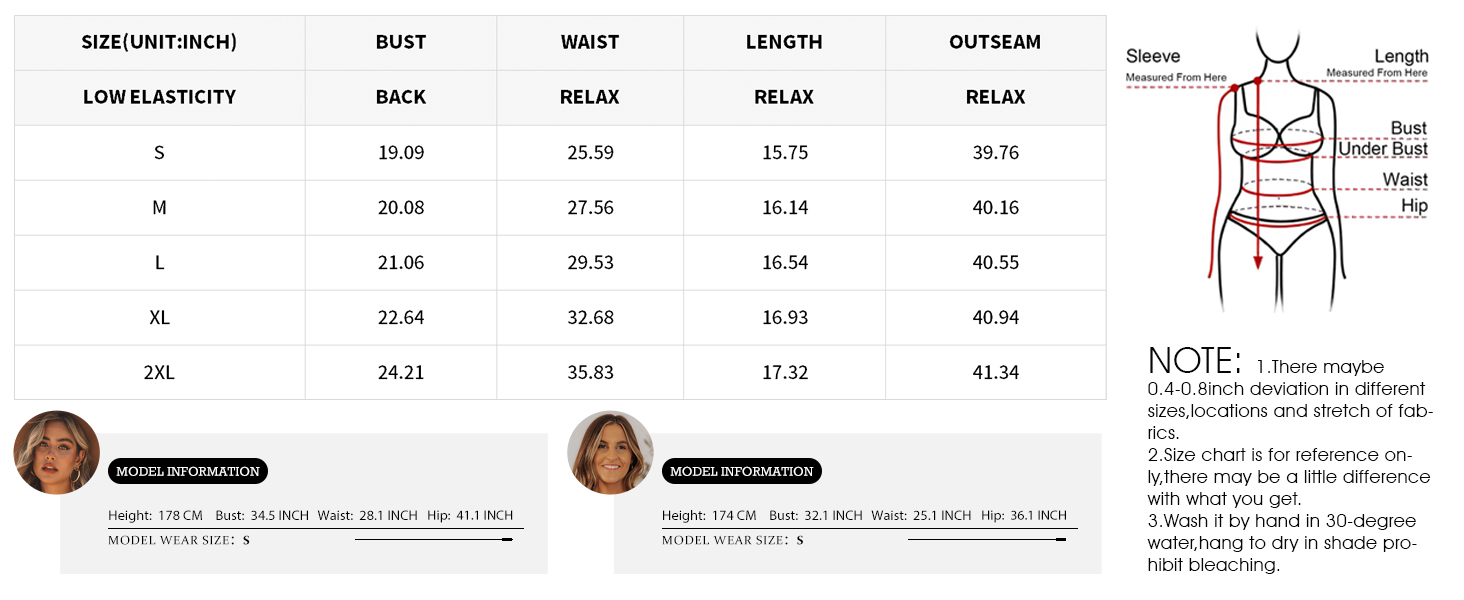Choose the S size row label
This screenshot has width=1464, height=600.
pyautogui.click(x=159, y=153)
